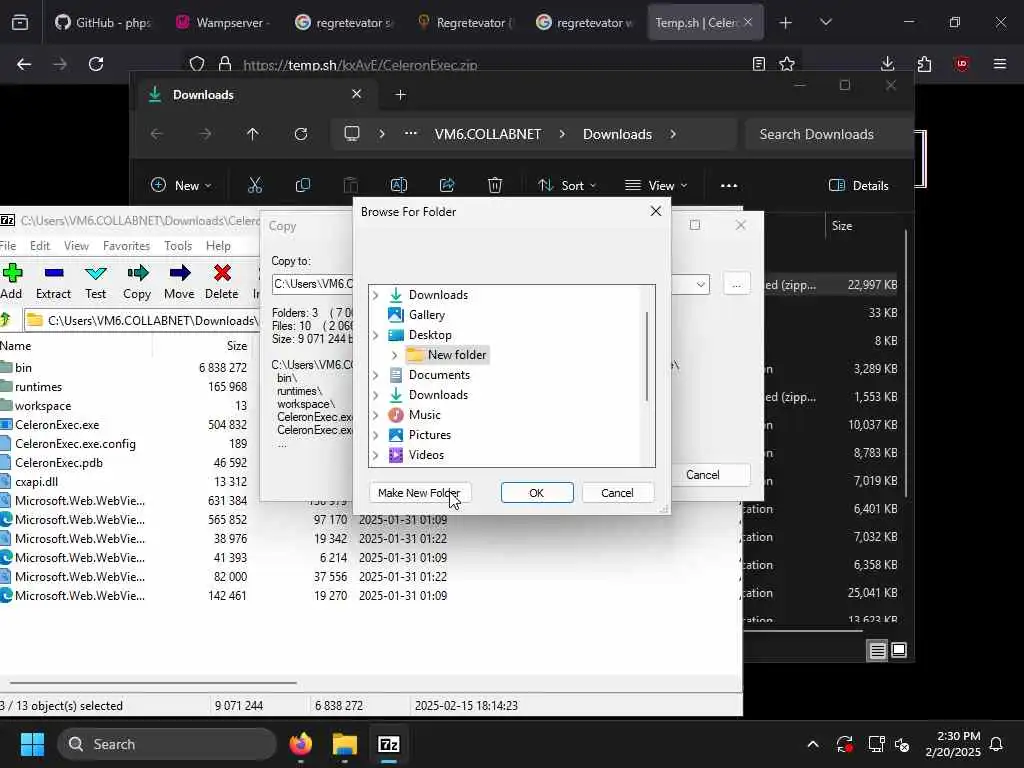This screenshot has width=1024, height=768.
Task: Click the Explorer Refresh icon
Action: click(x=301, y=134)
